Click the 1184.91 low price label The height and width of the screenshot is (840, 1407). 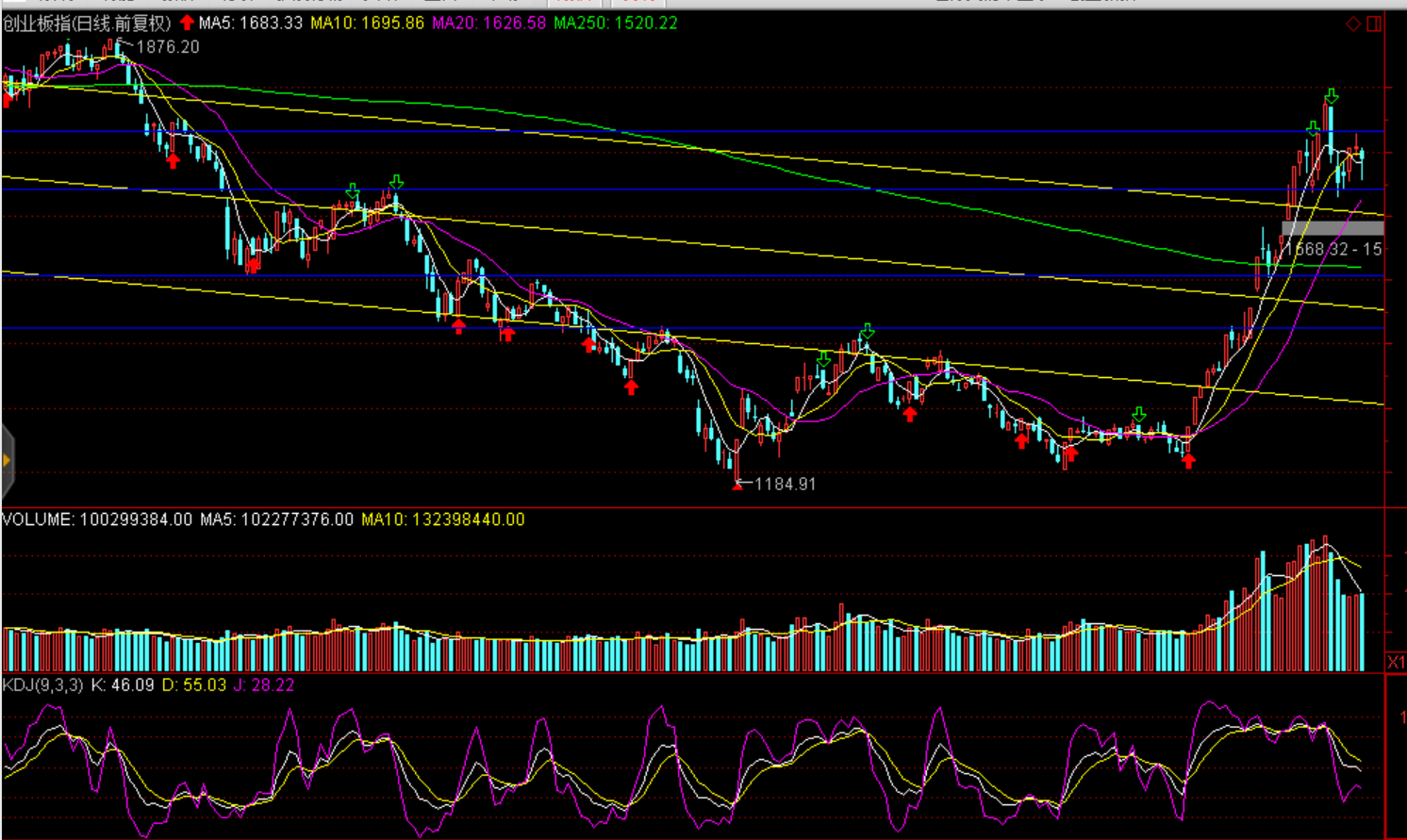point(785,484)
